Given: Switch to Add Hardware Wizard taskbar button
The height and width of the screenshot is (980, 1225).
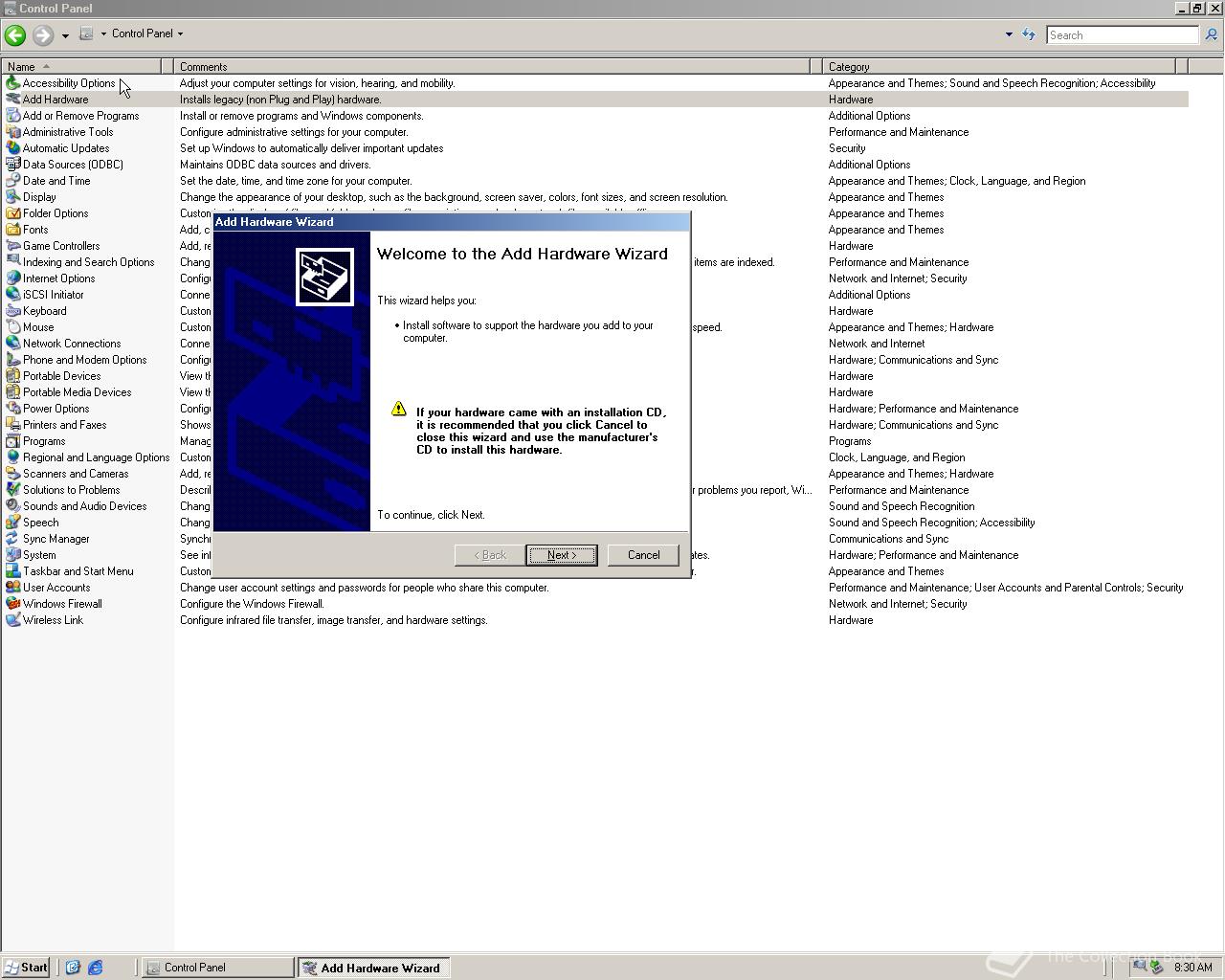Looking at the screenshot, I should (373, 968).
